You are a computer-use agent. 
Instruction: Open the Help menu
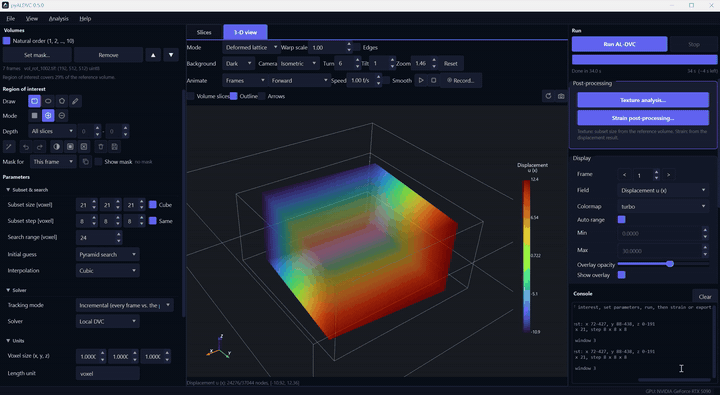85,18
